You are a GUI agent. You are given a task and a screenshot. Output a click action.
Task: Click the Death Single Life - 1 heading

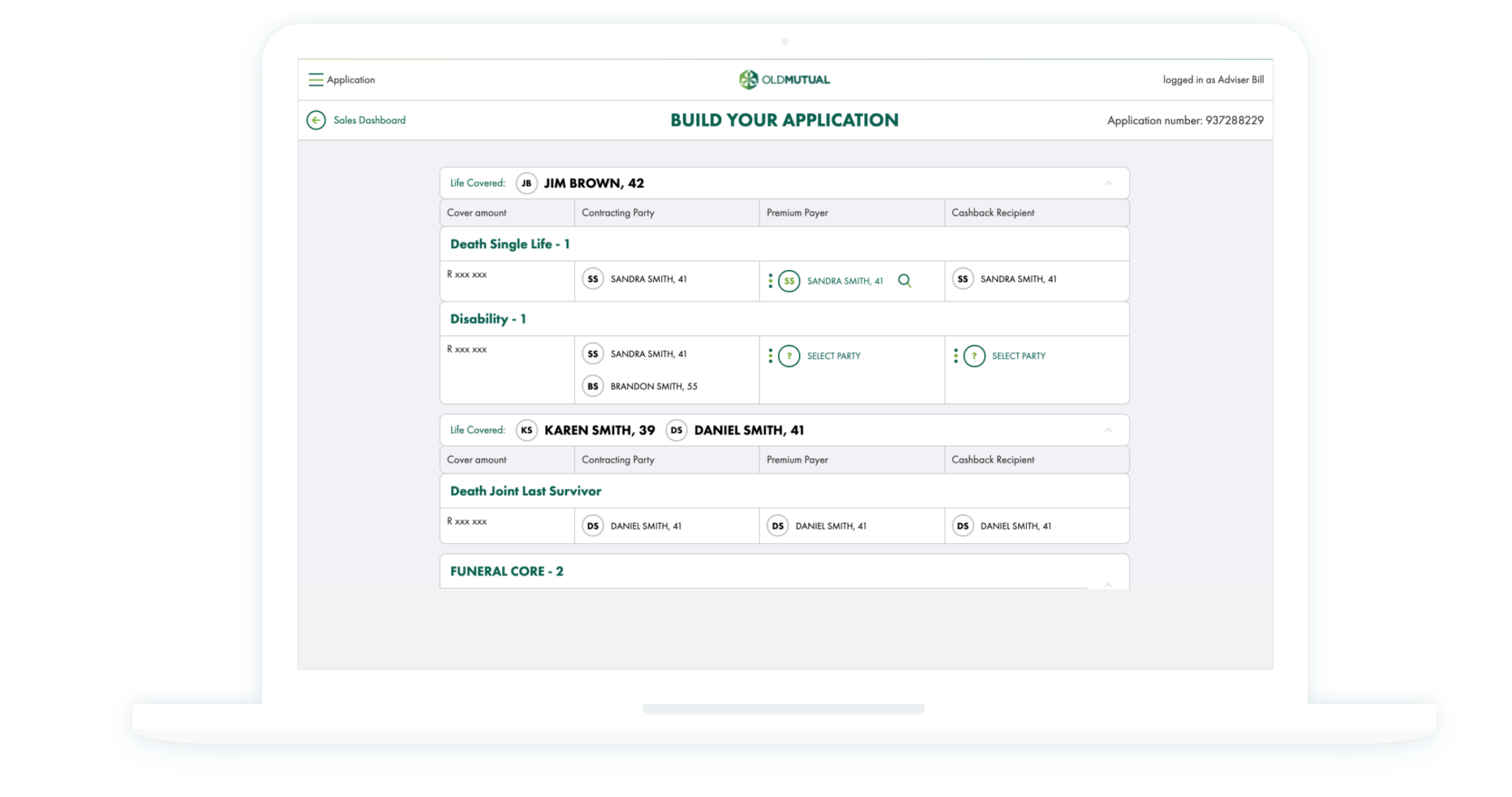click(x=510, y=244)
